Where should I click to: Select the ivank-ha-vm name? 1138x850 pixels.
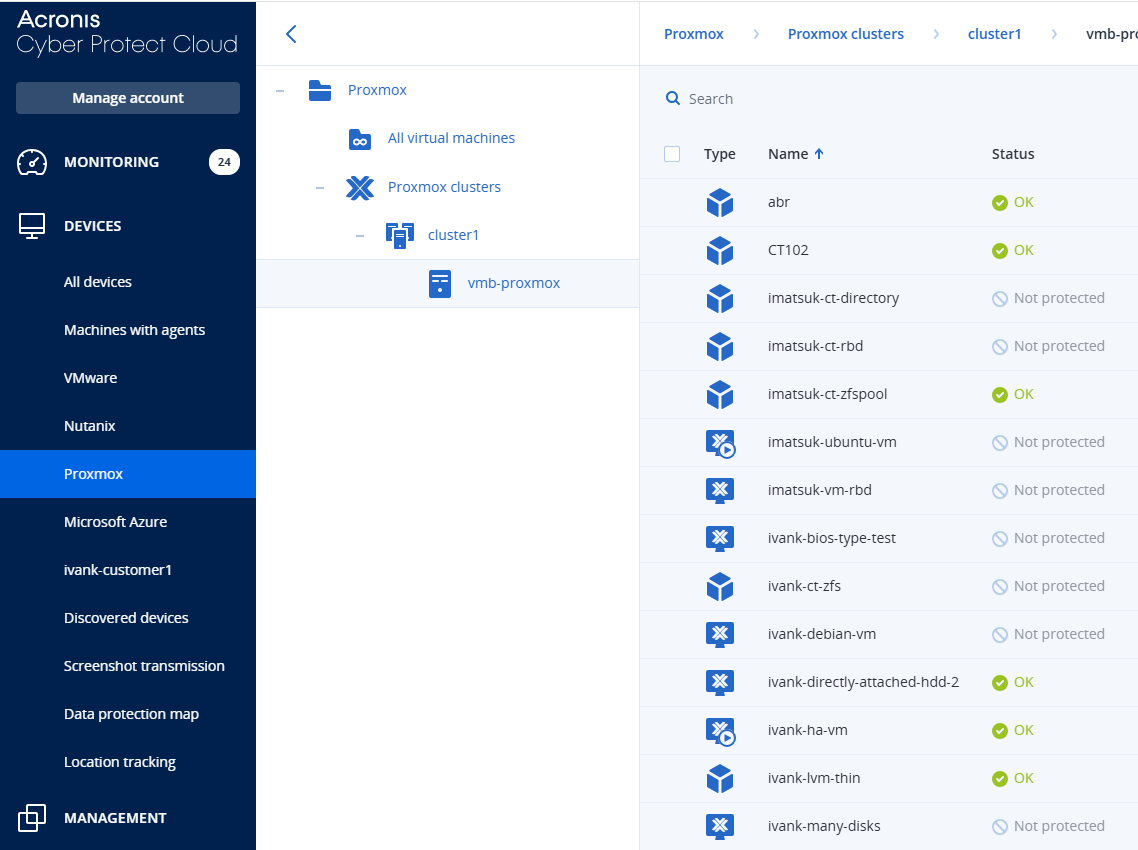[x=808, y=730]
